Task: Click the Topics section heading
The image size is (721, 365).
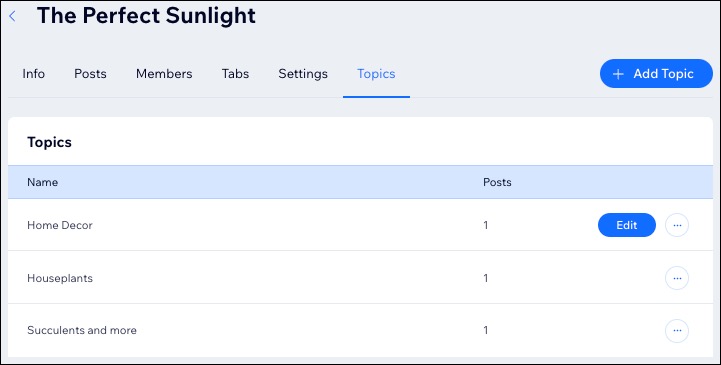Action: (49, 143)
